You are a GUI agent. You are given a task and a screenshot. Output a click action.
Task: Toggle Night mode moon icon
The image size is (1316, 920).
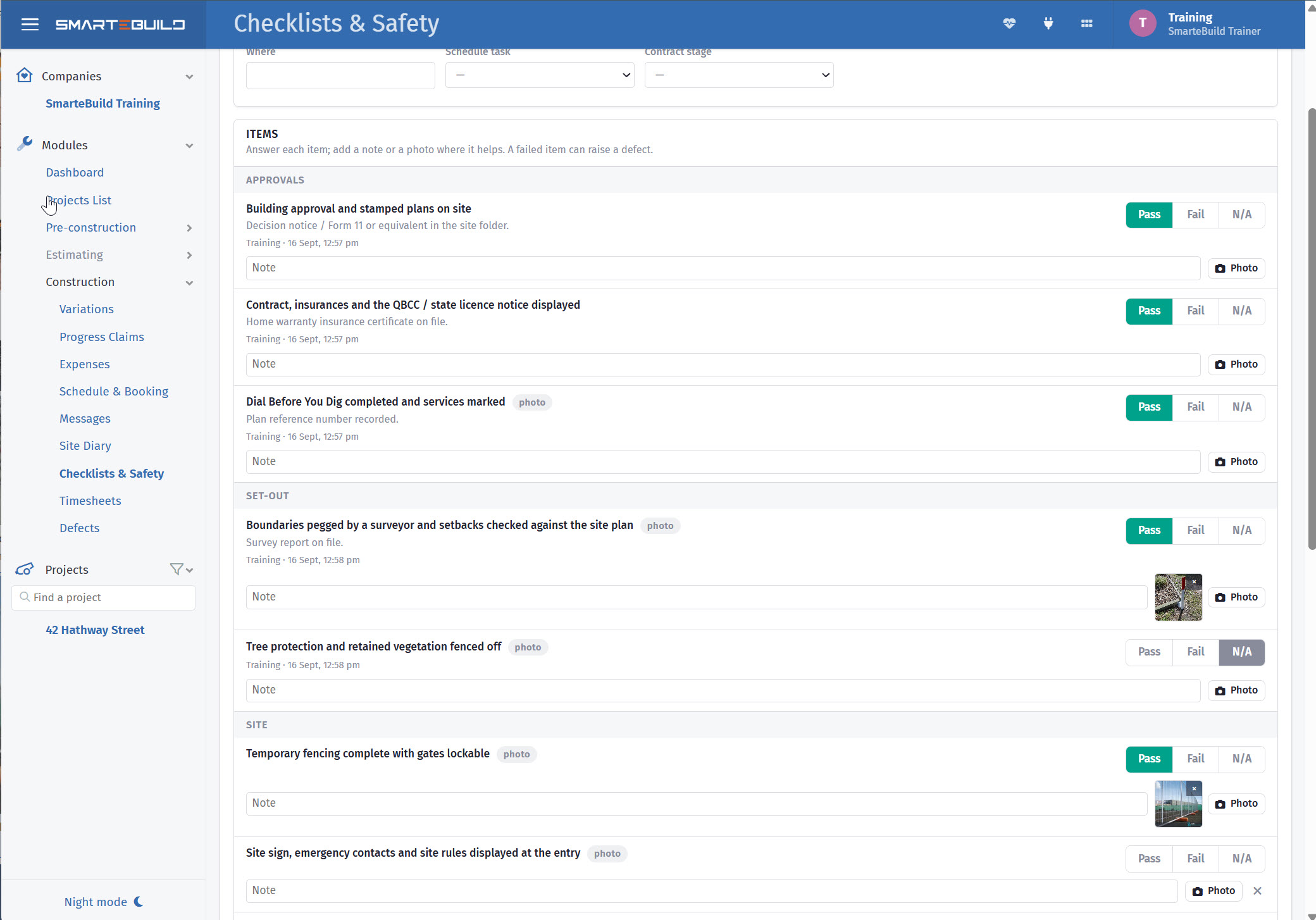[x=139, y=902]
